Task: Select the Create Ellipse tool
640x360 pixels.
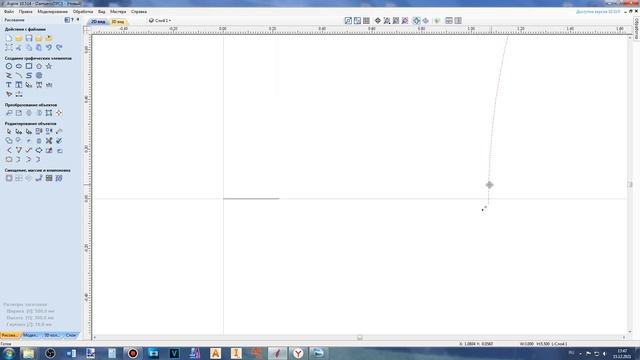Action: tap(19, 66)
